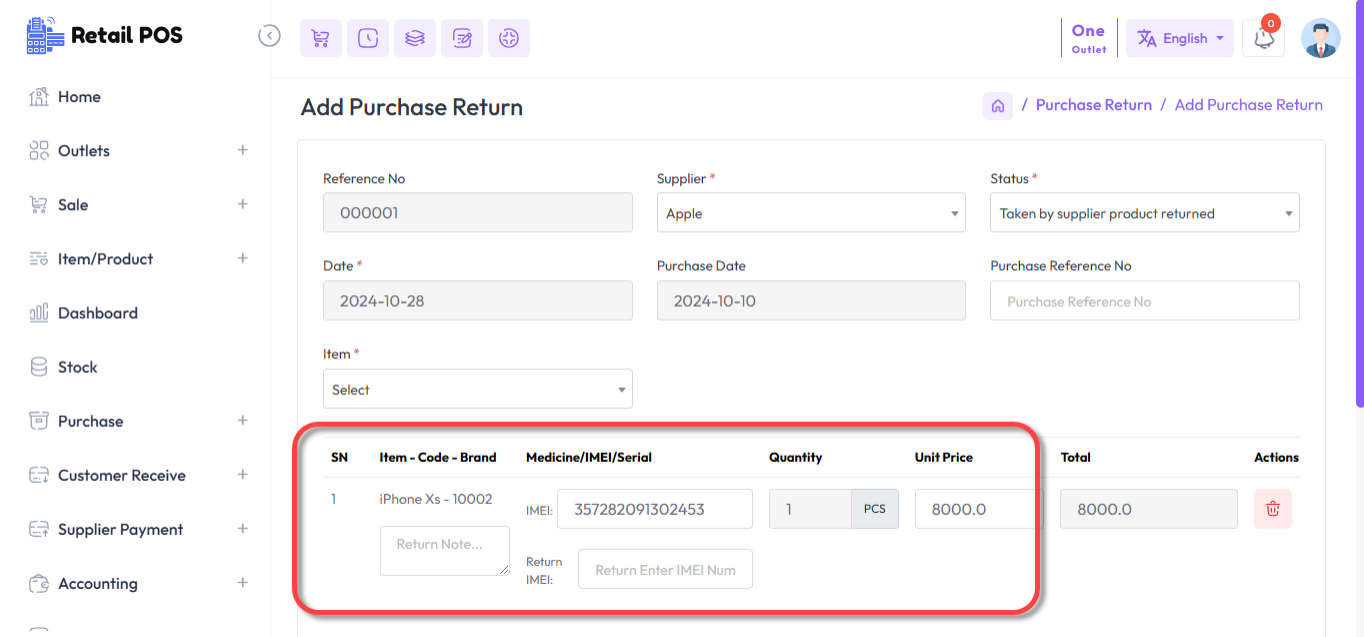
Task: Open Stock from the sidebar
Action: tap(77, 366)
